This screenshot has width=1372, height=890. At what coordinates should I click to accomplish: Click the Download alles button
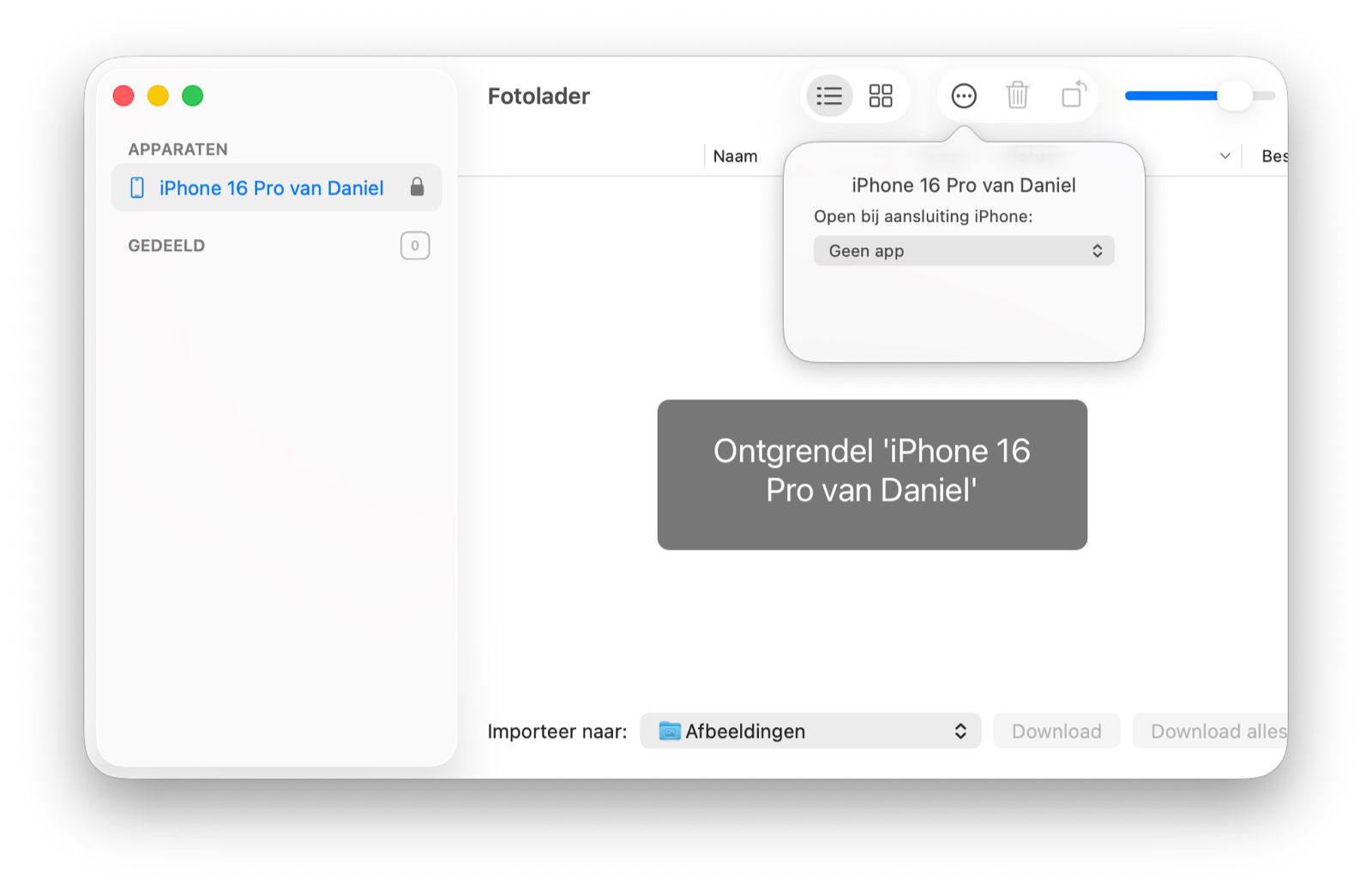1211,731
